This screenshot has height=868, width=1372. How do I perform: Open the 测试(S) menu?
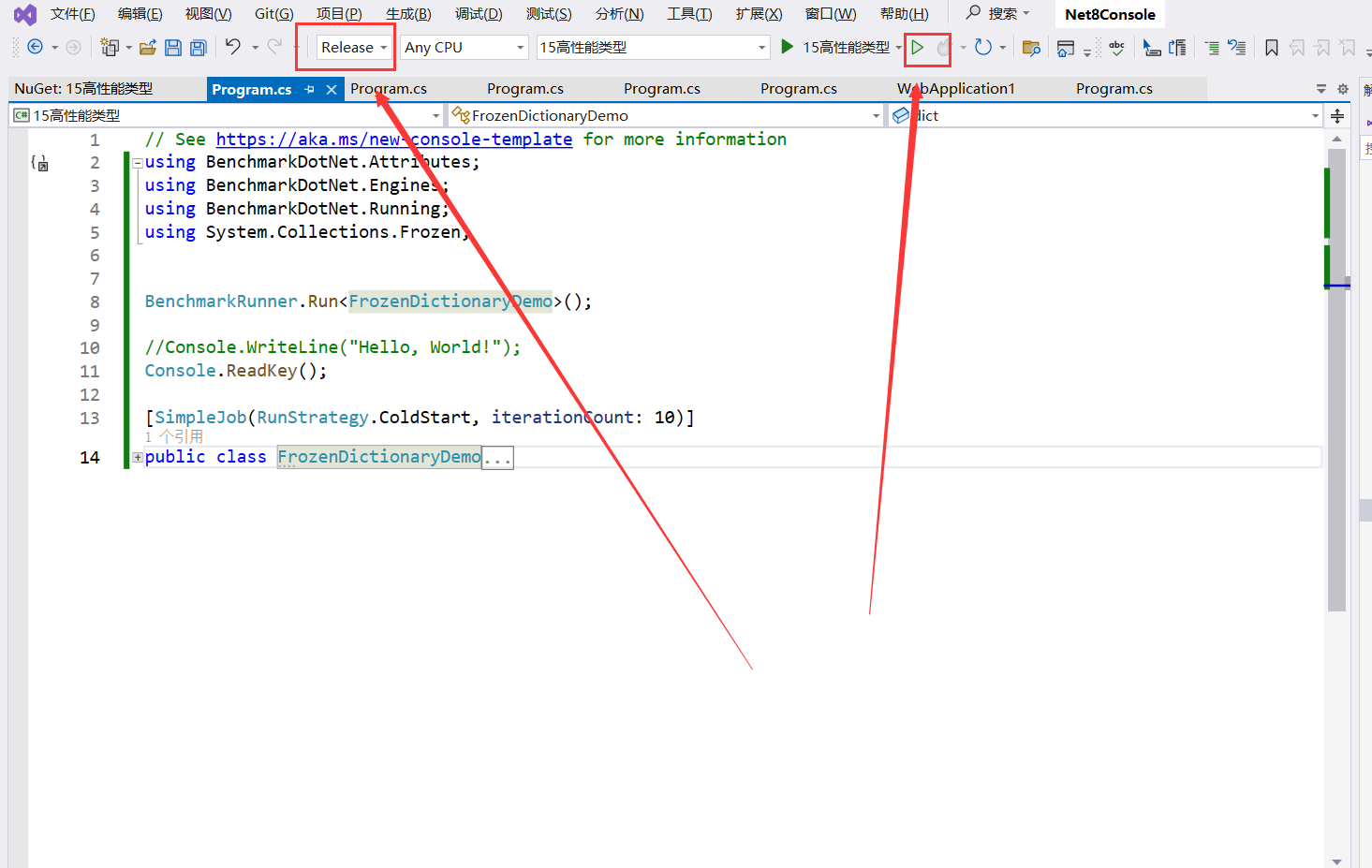tap(549, 14)
